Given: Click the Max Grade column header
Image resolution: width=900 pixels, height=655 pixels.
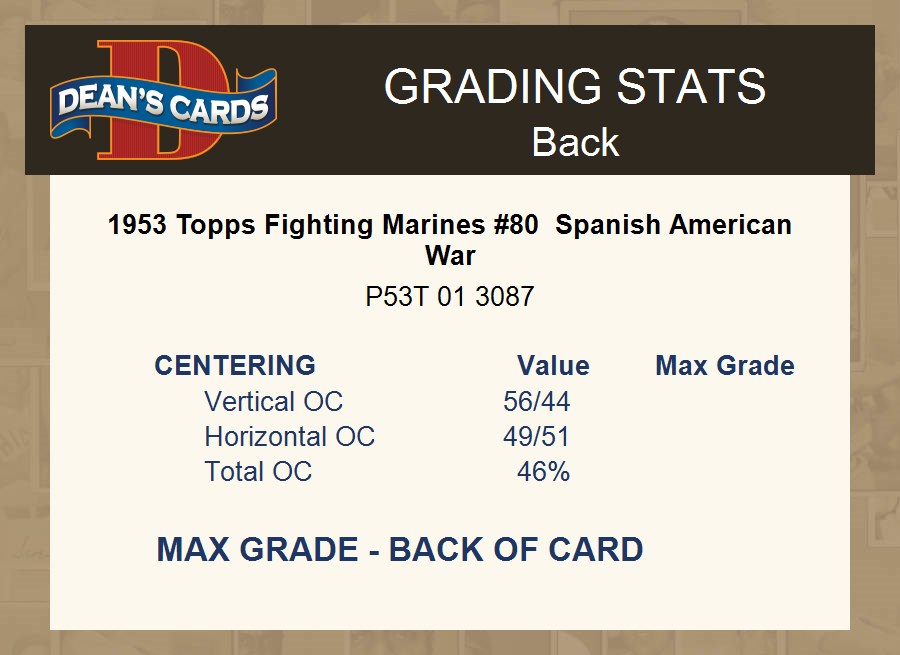Looking at the screenshot, I should 725,366.
